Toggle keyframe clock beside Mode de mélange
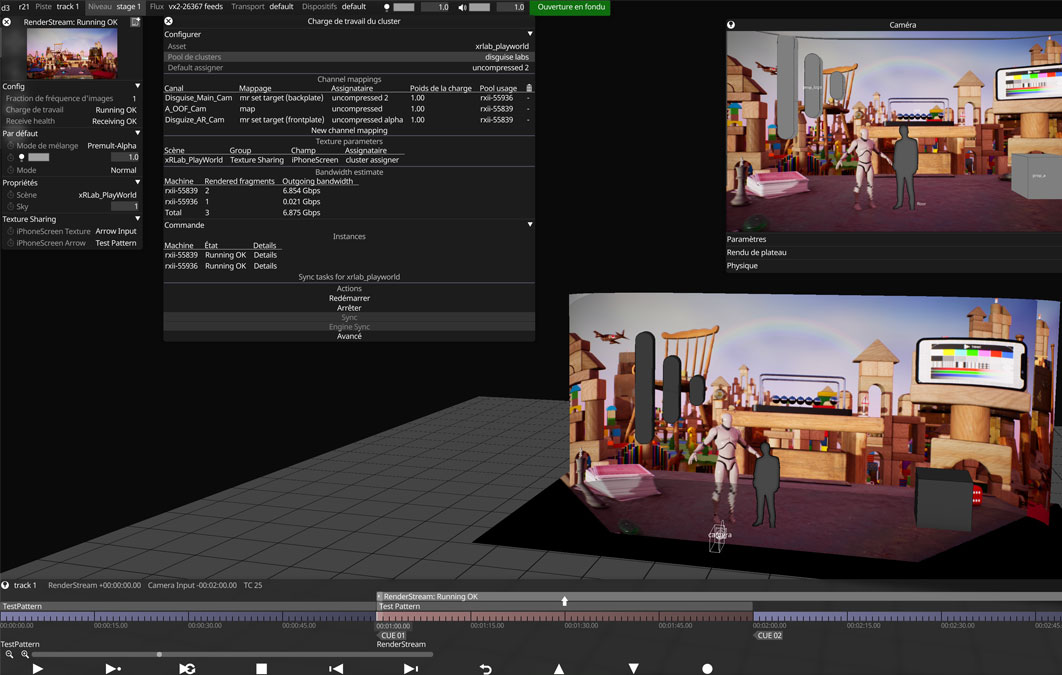Screen dimensions: 1062x675 (11, 146)
